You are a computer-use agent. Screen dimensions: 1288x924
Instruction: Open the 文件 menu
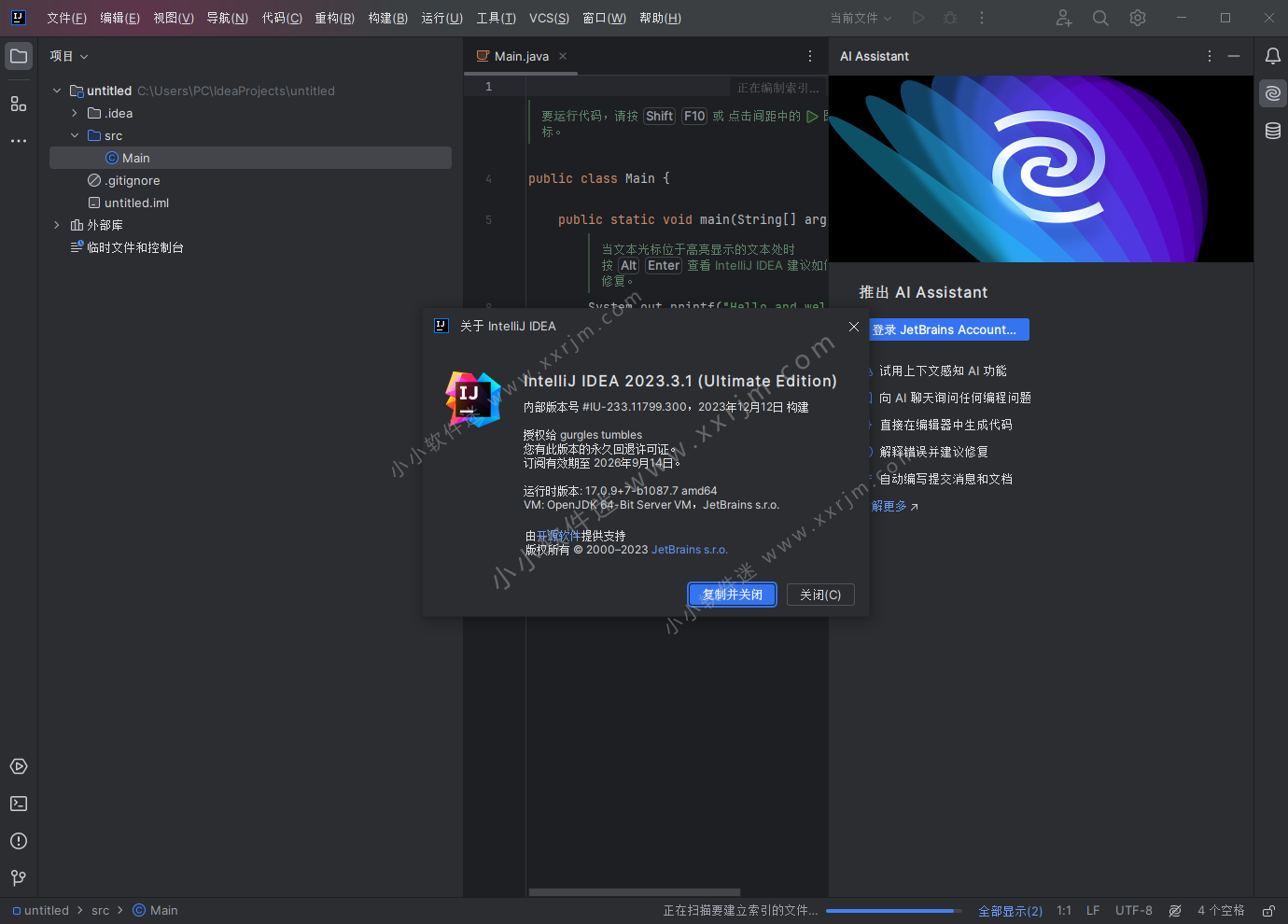point(67,18)
